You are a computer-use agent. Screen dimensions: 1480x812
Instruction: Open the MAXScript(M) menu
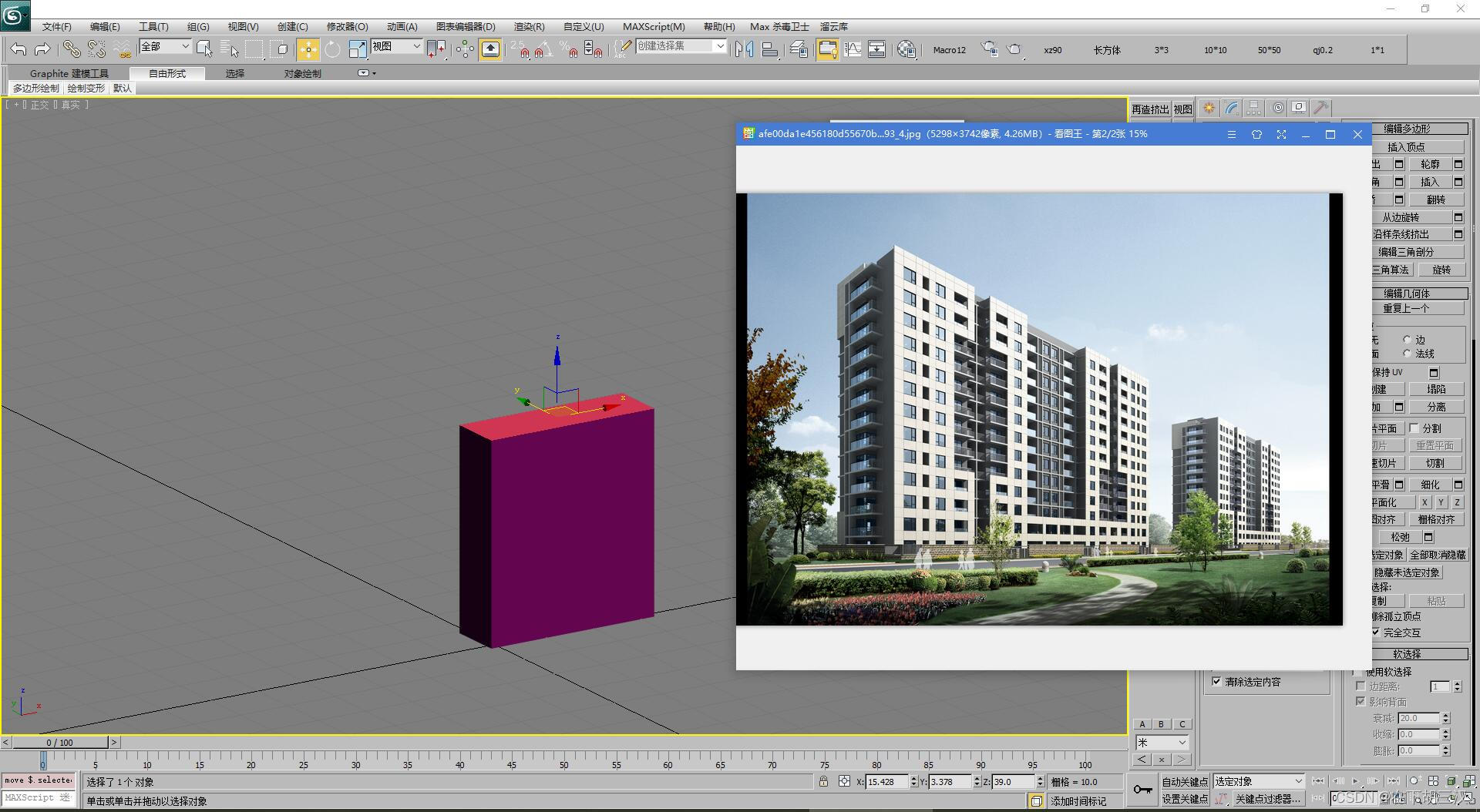click(654, 26)
